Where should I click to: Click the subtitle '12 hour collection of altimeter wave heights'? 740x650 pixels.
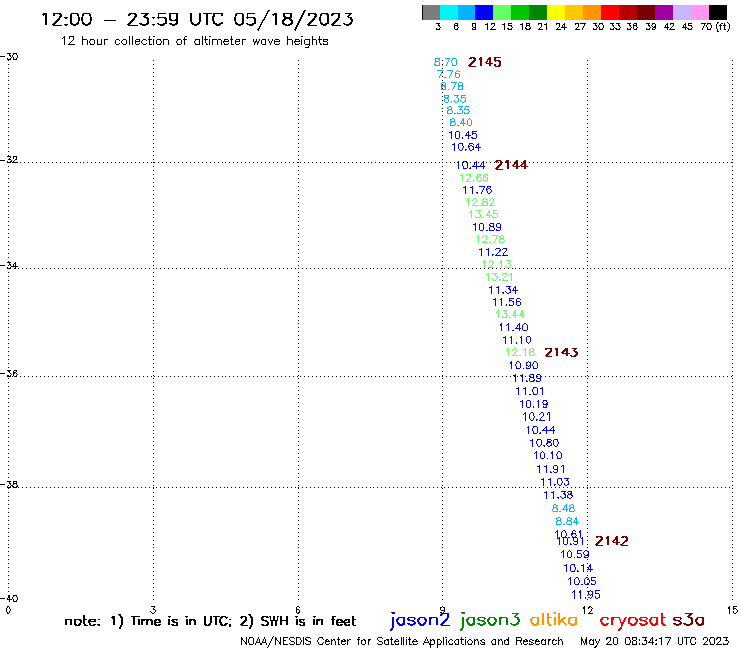point(194,41)
